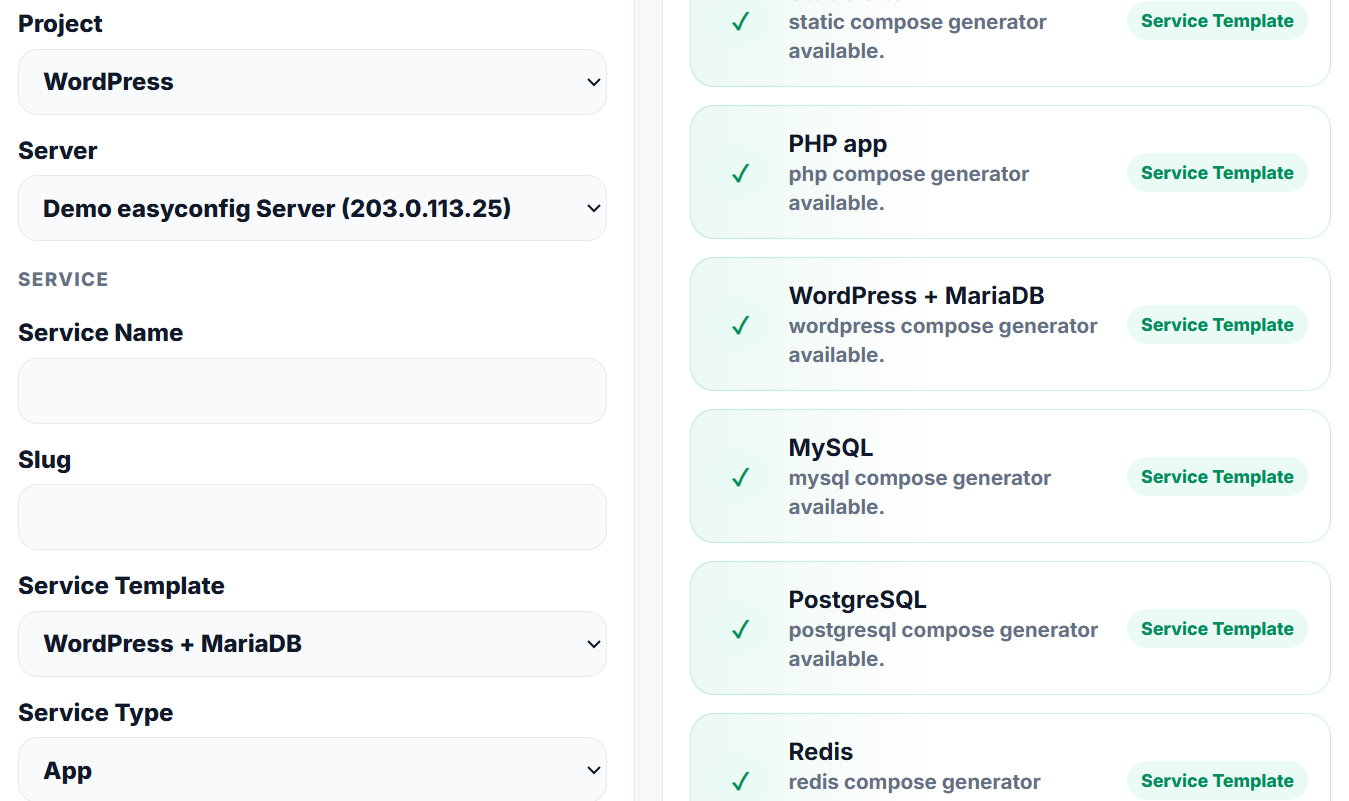Click Service Template badge on static compose card
This screenshot has width=1349, height=801.
pyautogui.click(x=1217, y=21)
